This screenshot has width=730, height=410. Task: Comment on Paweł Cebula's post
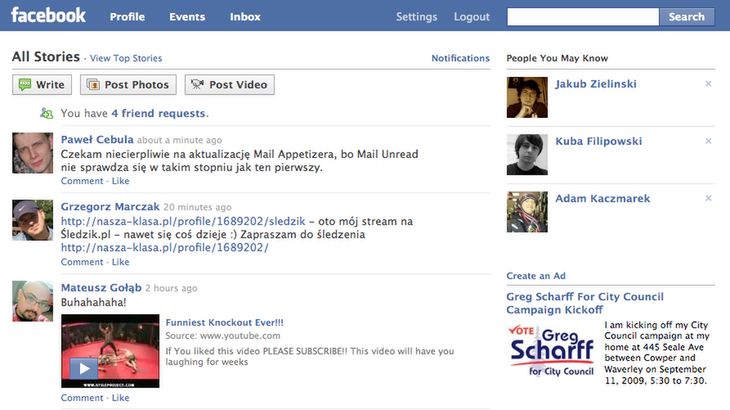82,181
